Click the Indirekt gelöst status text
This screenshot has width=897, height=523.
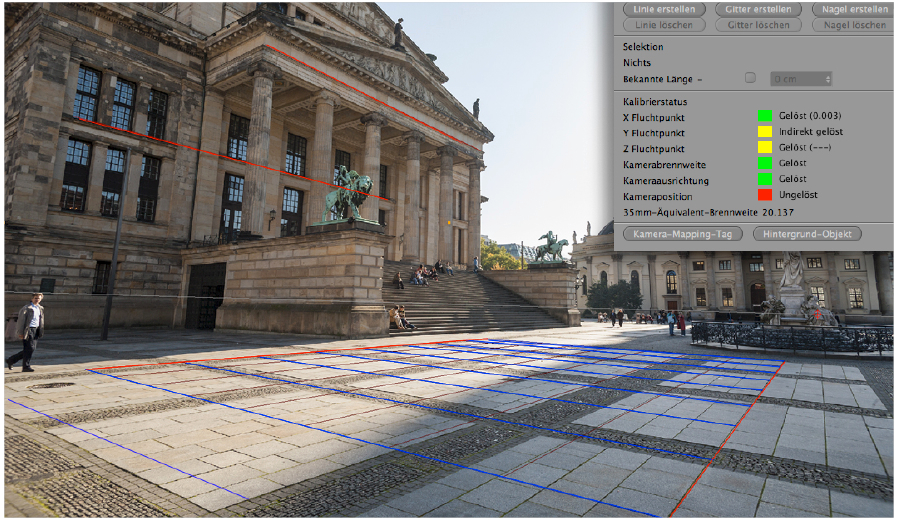click(811, 132)
